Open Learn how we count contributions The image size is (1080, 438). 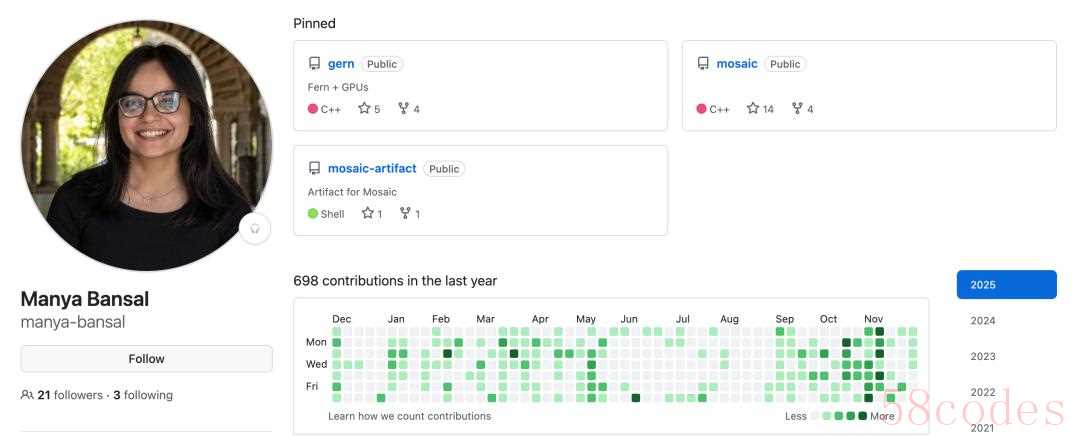[409, 416]
